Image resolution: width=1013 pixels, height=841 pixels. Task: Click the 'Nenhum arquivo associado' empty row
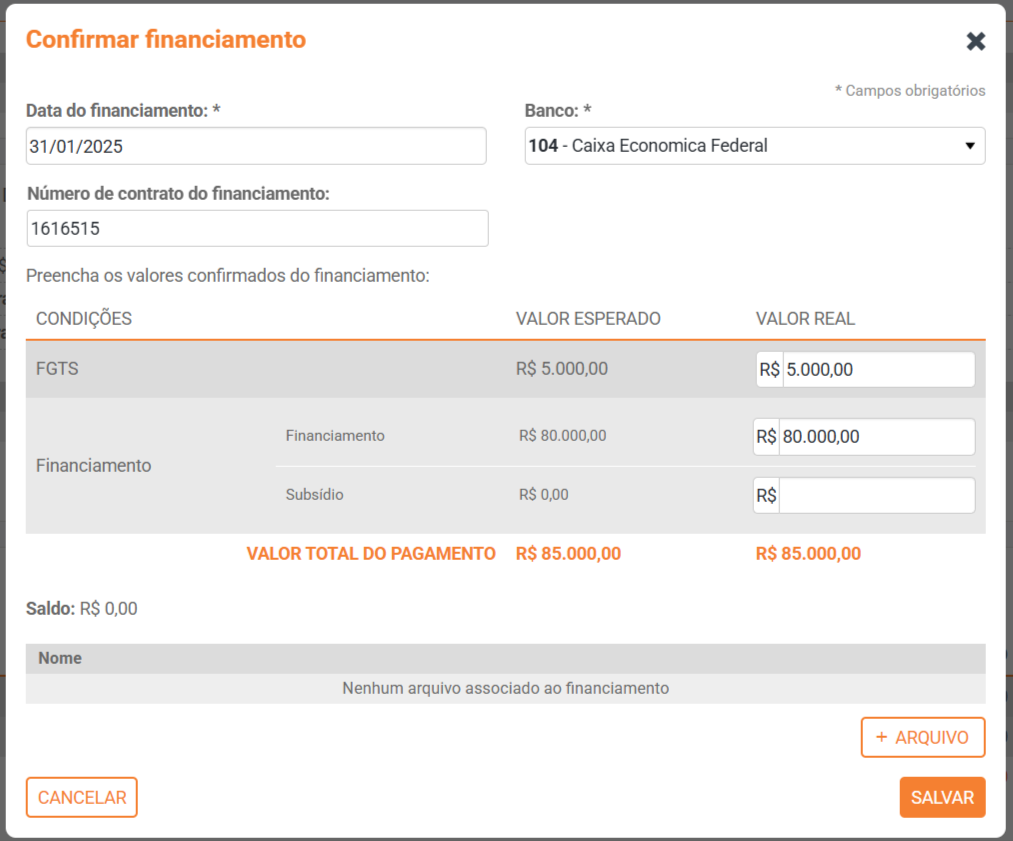click(505, 689)
